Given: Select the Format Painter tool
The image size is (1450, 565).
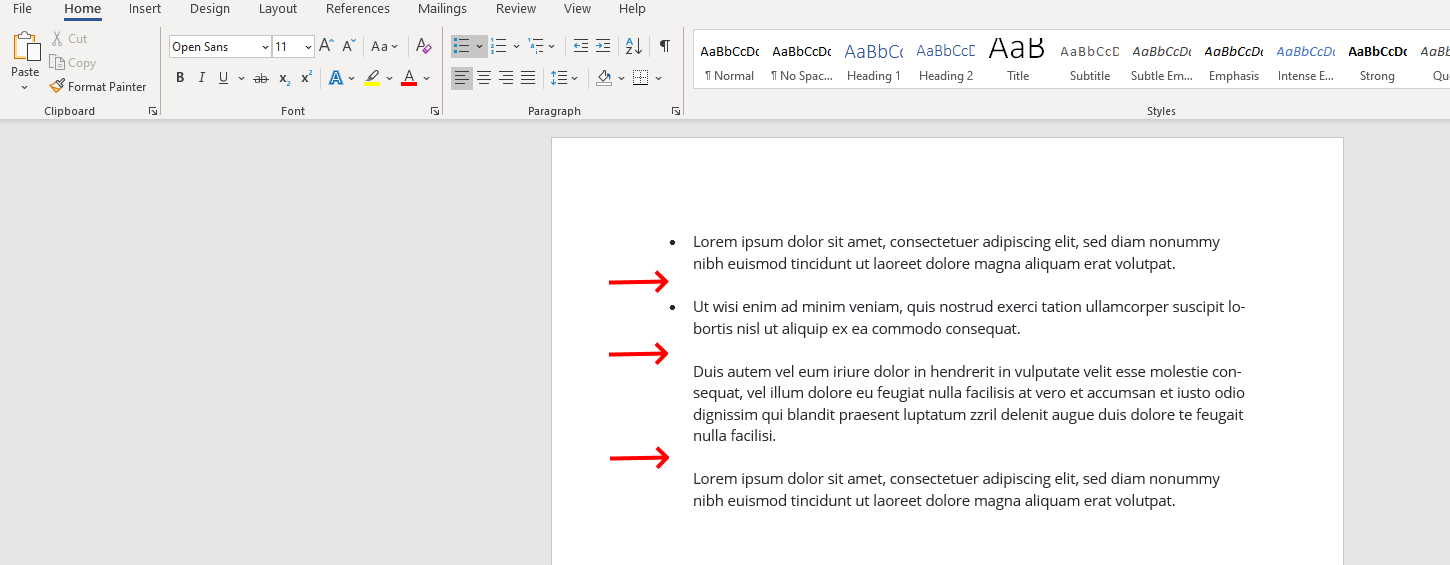Looking at the screenshot, I should click(98, 87).
